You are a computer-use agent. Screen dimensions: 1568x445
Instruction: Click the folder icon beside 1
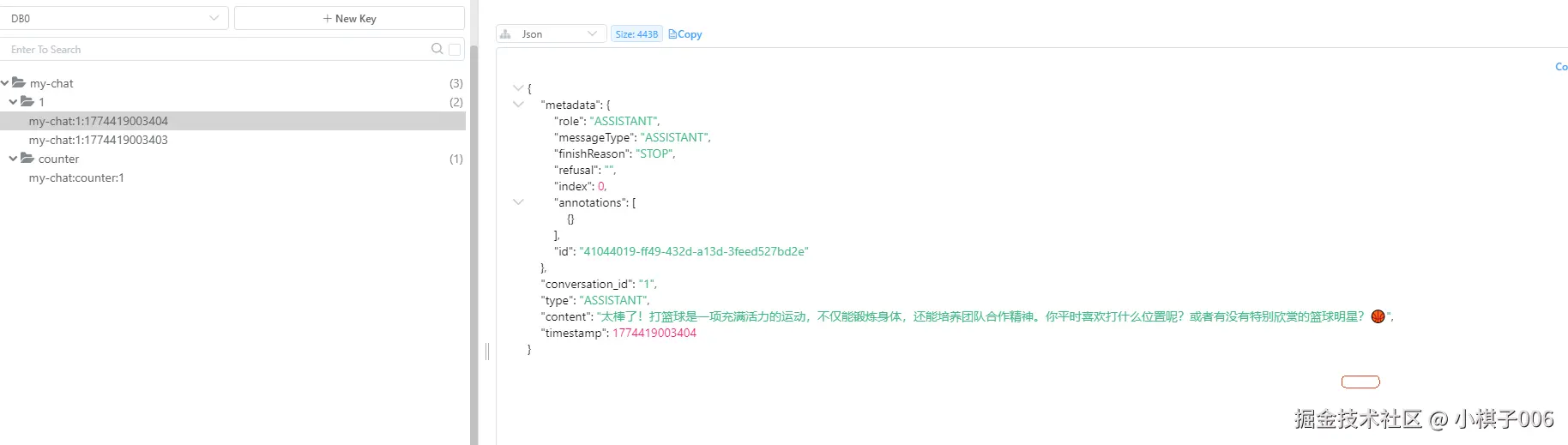pos(27,101)
